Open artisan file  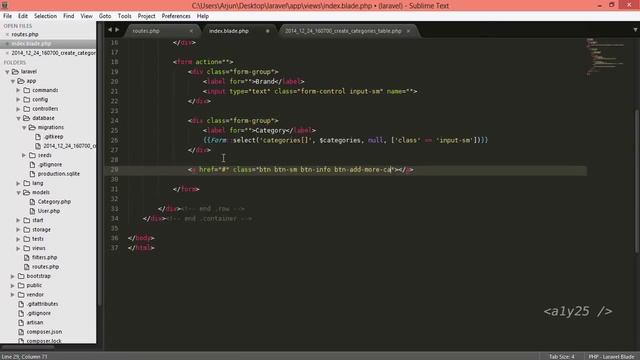click(35, 322)
